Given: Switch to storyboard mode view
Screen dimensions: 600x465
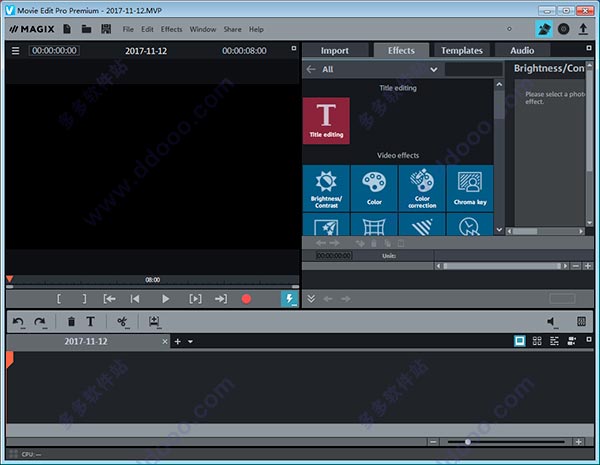Looking at the screenshot, I should pos(519,341).
